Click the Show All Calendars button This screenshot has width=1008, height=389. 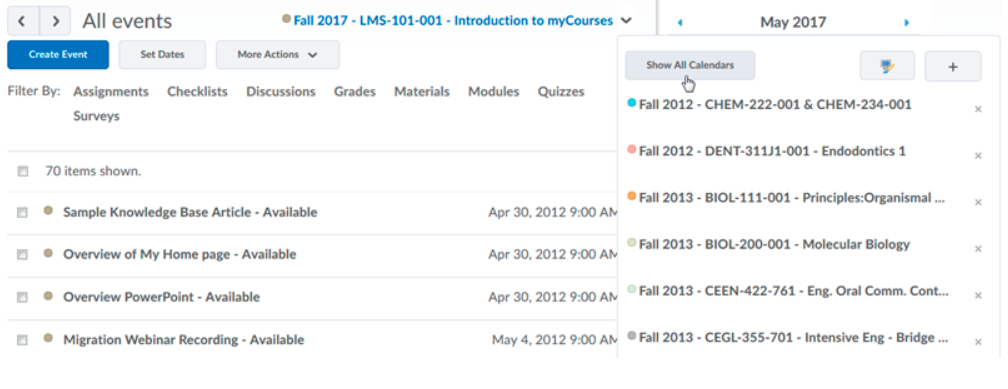(690, 66)
